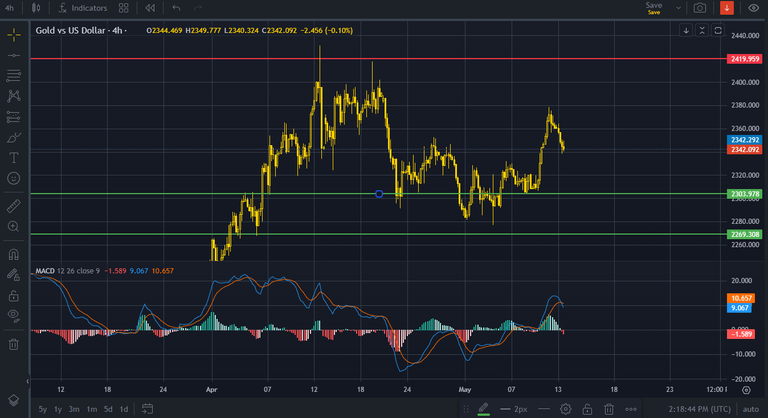Switch chart range to 5d
The image size is (768, 418).
click(x=108, y=409)
